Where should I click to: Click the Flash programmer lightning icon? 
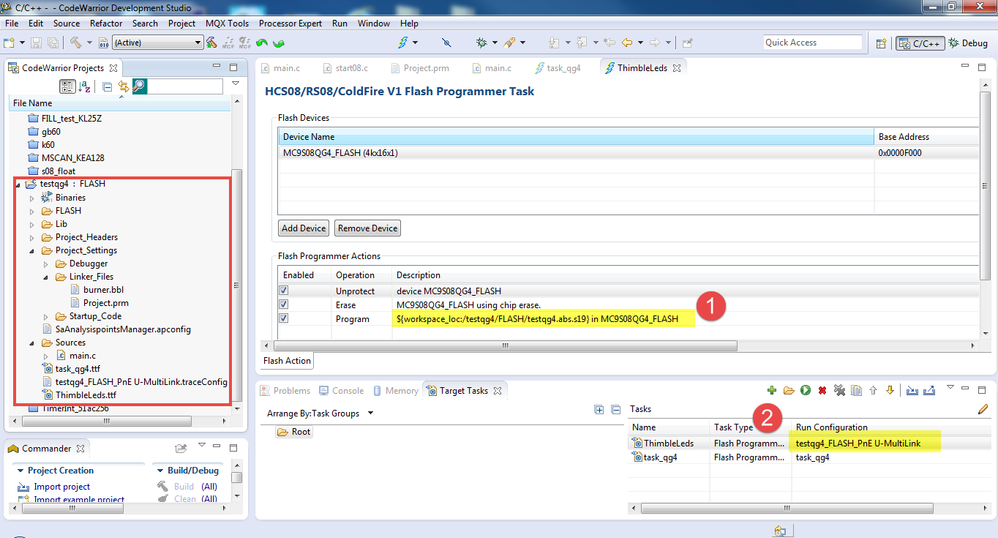[x=402, y=43]
